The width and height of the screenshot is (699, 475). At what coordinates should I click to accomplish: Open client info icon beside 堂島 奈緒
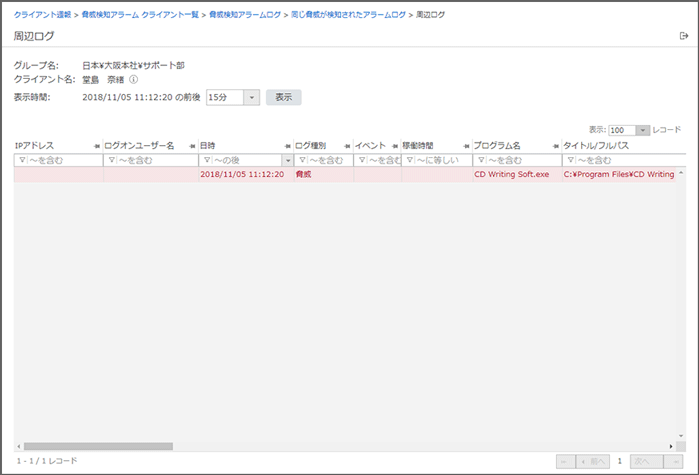coord(133,79)
